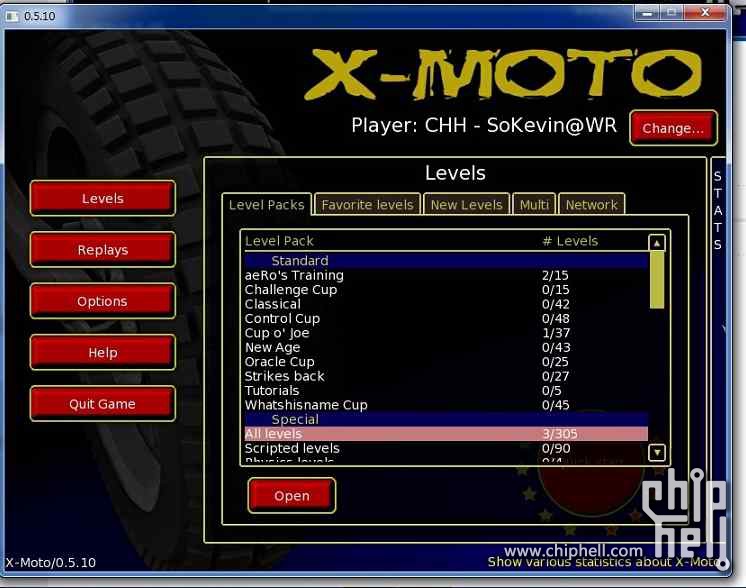Switch to the Network tab
The width and height of the screenshot is (746, 588).
(x=591, y=205)
